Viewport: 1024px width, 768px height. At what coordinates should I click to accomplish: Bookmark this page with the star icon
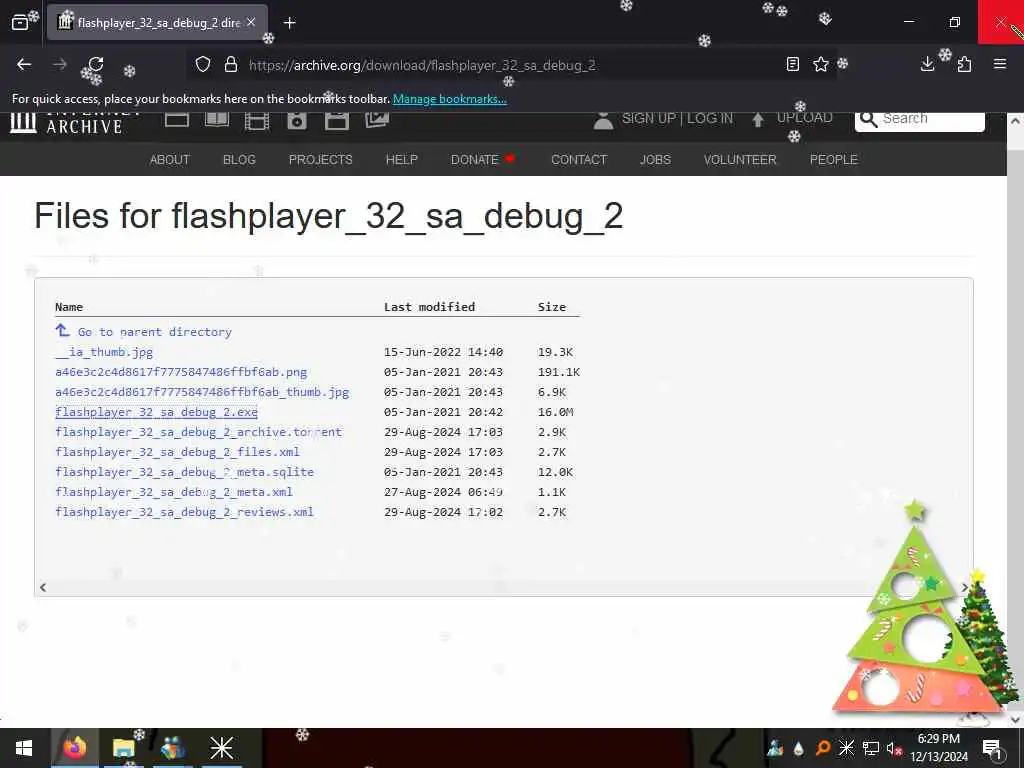821,64
